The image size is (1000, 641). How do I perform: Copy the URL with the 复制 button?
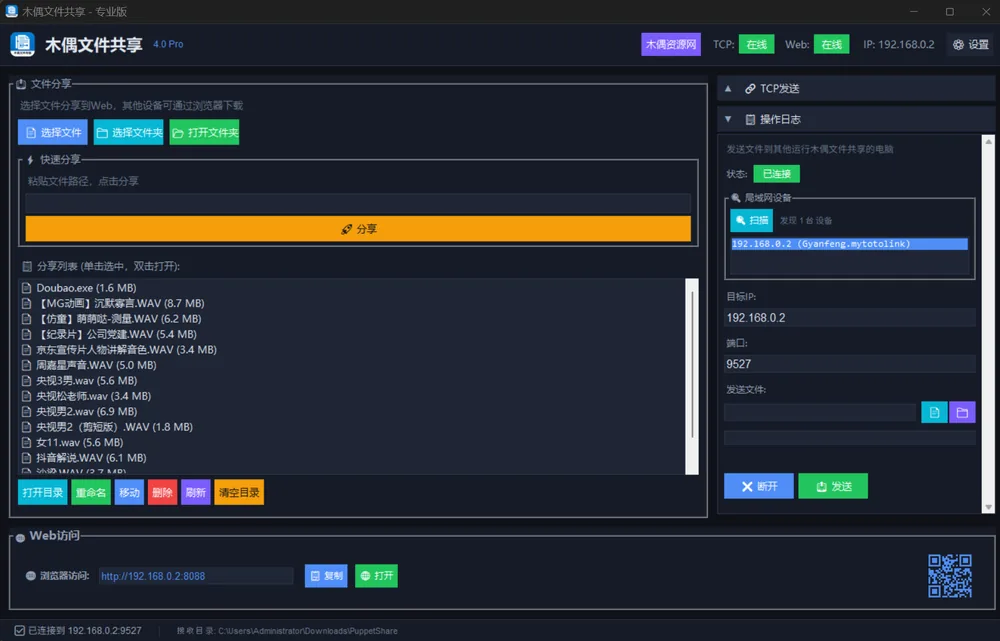coord(326,576)
